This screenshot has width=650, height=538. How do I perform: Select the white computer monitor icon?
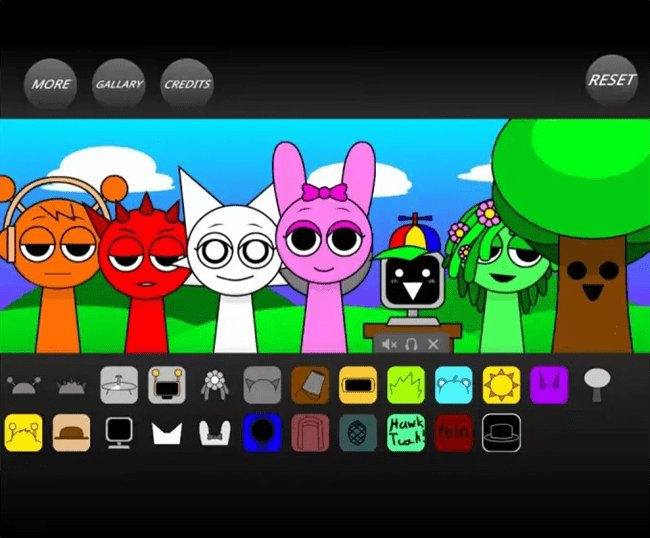pyautogui.click(x=119, y=433)
